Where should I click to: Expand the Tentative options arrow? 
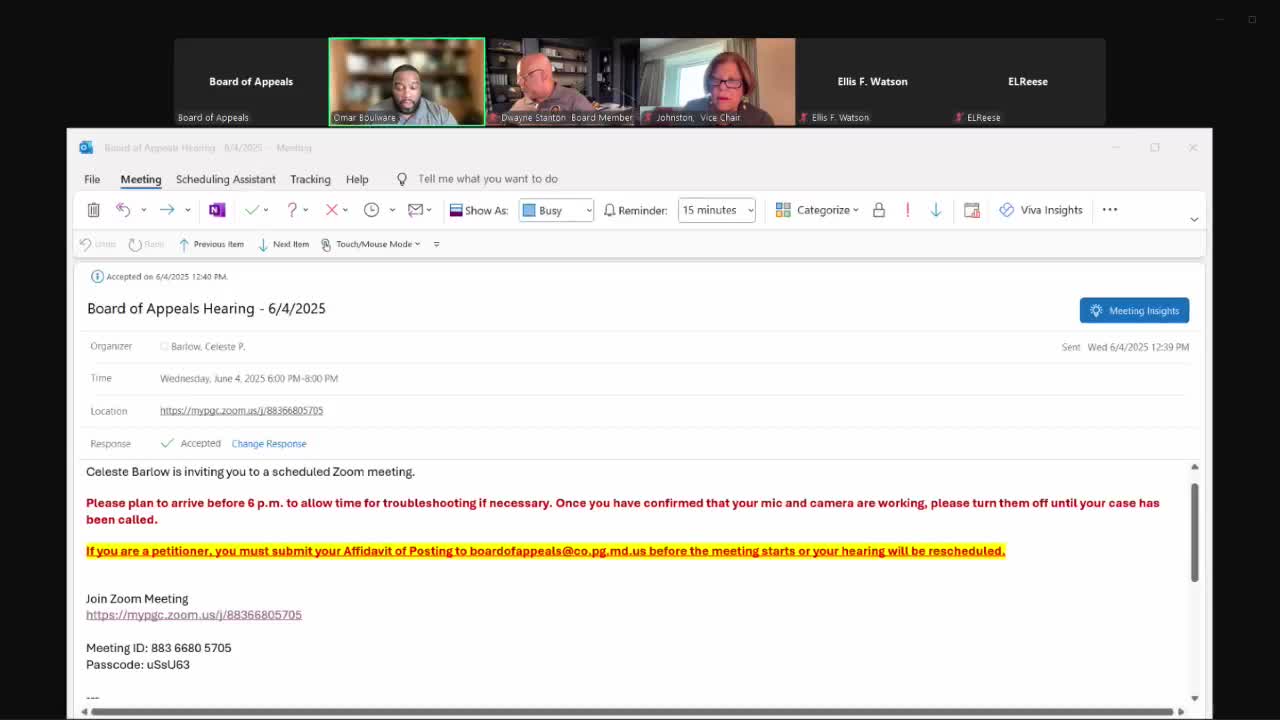pyautogui.click(x=305, y=210)
